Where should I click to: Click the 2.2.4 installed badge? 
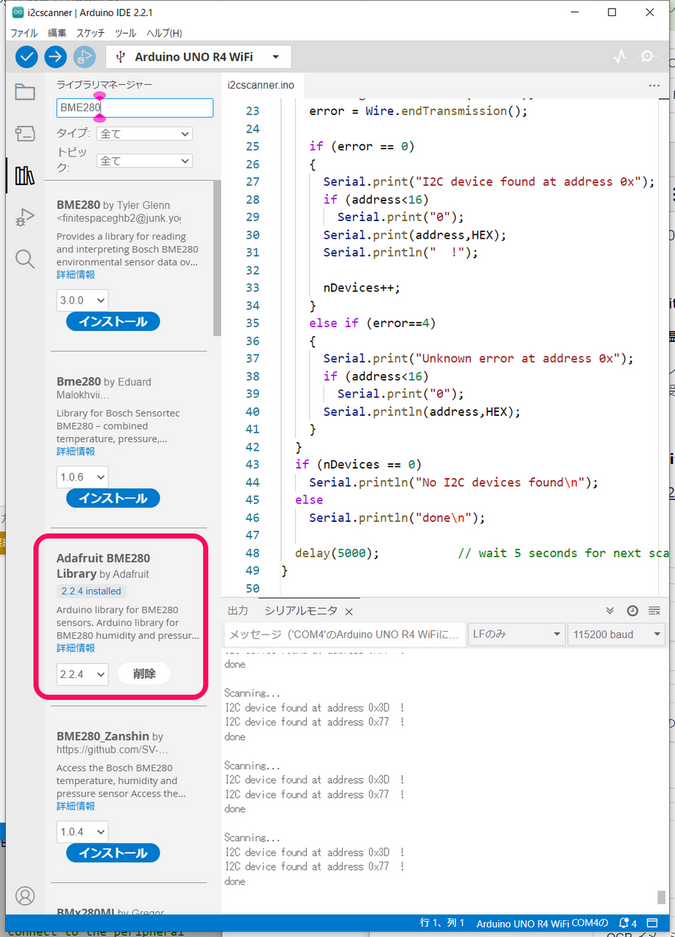(91, 591)
